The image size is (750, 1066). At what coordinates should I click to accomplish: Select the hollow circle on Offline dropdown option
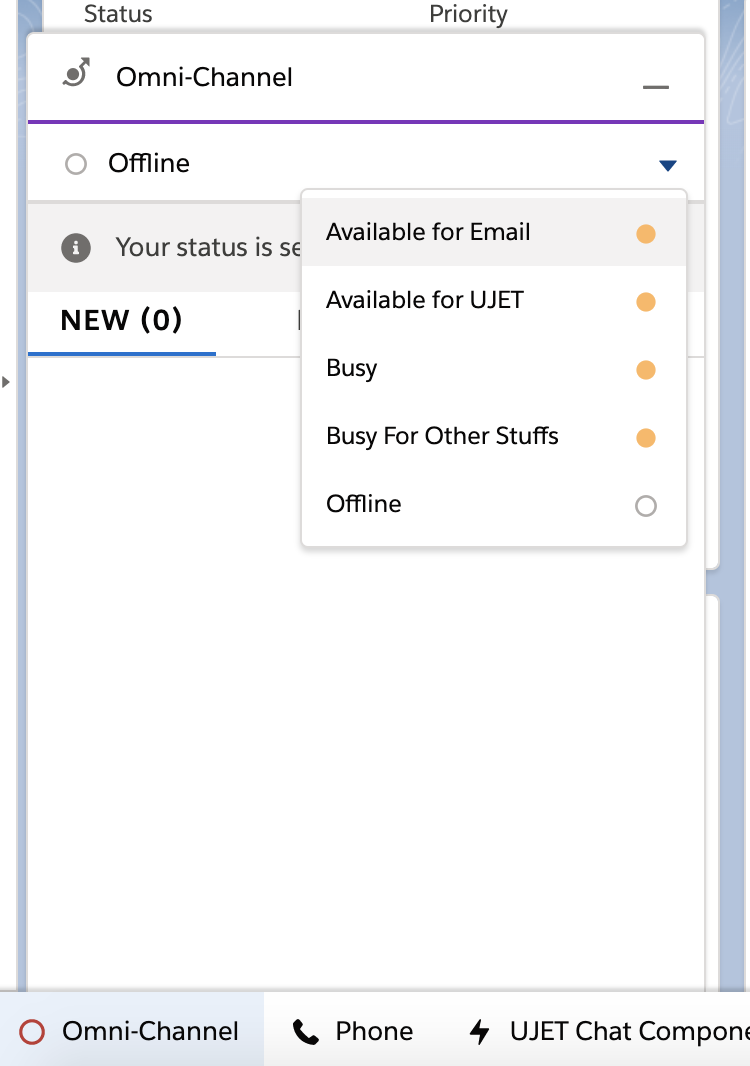click(x=646, y=506)
